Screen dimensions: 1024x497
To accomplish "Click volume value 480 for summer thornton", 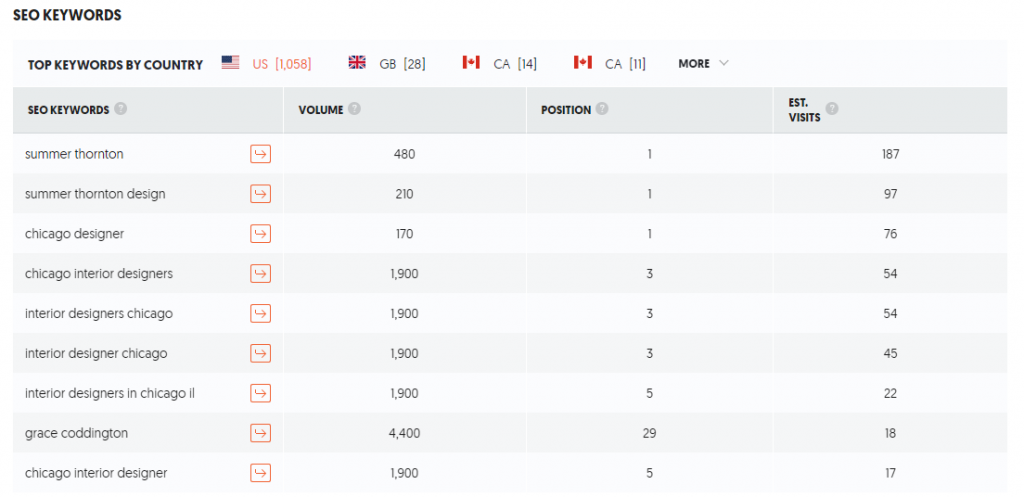I will (x=404, y=155).
